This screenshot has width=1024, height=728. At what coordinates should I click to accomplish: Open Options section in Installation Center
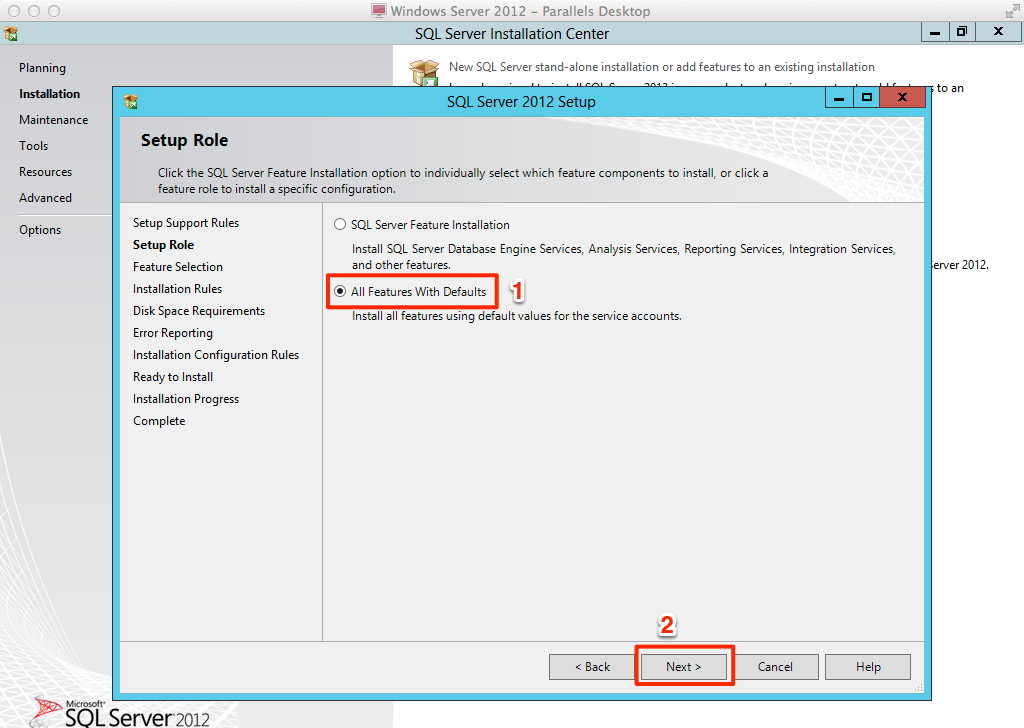click(40, 230)
